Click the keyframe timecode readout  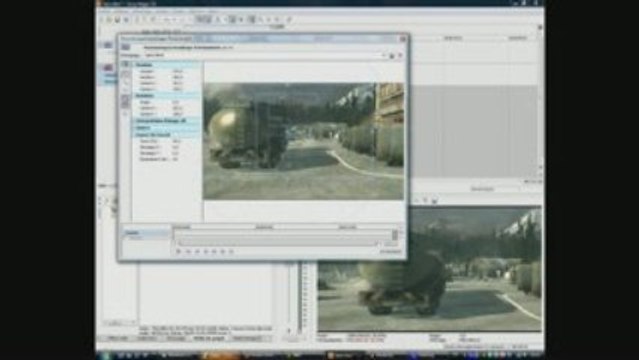(x=390, y=252)
